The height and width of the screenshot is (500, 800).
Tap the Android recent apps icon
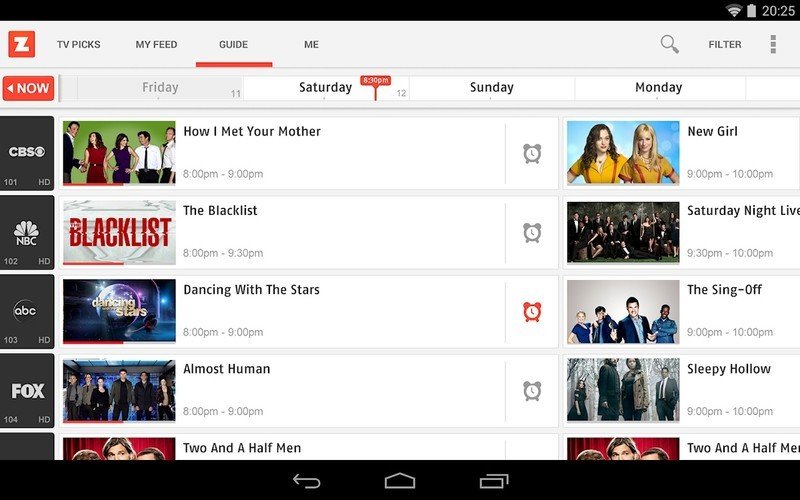coord(494,481)
